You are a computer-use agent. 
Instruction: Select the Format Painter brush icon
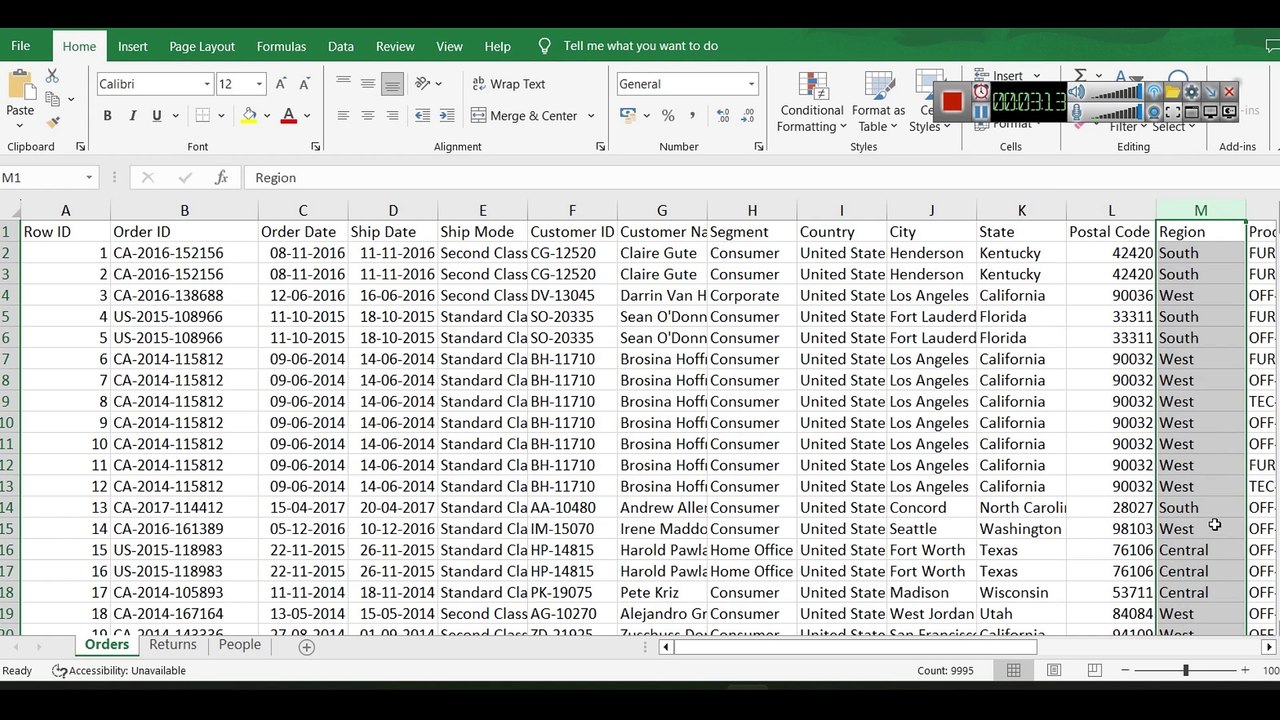(52, 122)
